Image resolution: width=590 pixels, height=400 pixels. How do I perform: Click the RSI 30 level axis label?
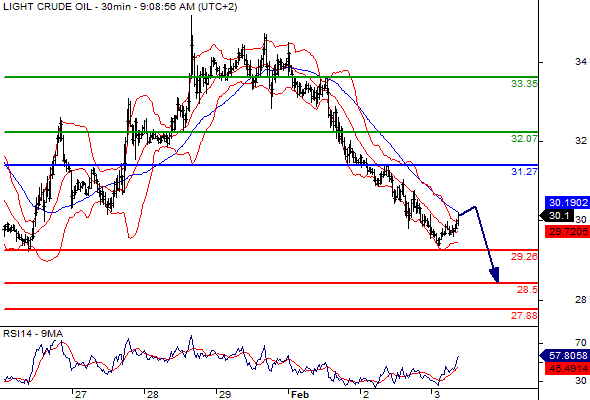[581, 381]
